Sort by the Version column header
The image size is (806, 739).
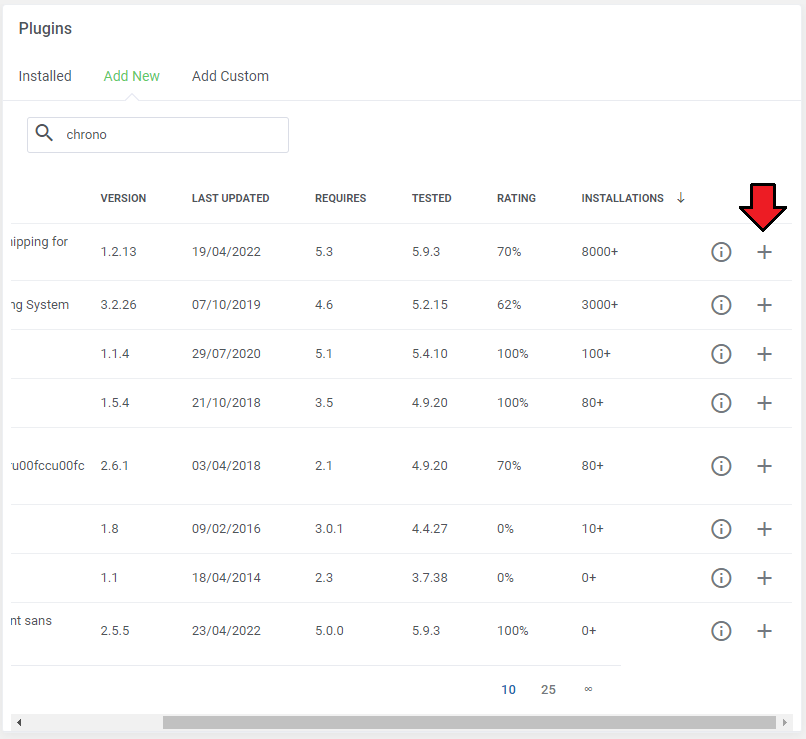pyautogui.click(x=123, y=198)
